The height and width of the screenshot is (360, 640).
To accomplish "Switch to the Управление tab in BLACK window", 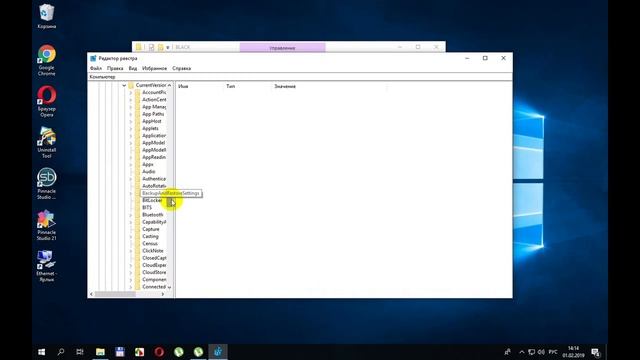I will coord(282,48).
